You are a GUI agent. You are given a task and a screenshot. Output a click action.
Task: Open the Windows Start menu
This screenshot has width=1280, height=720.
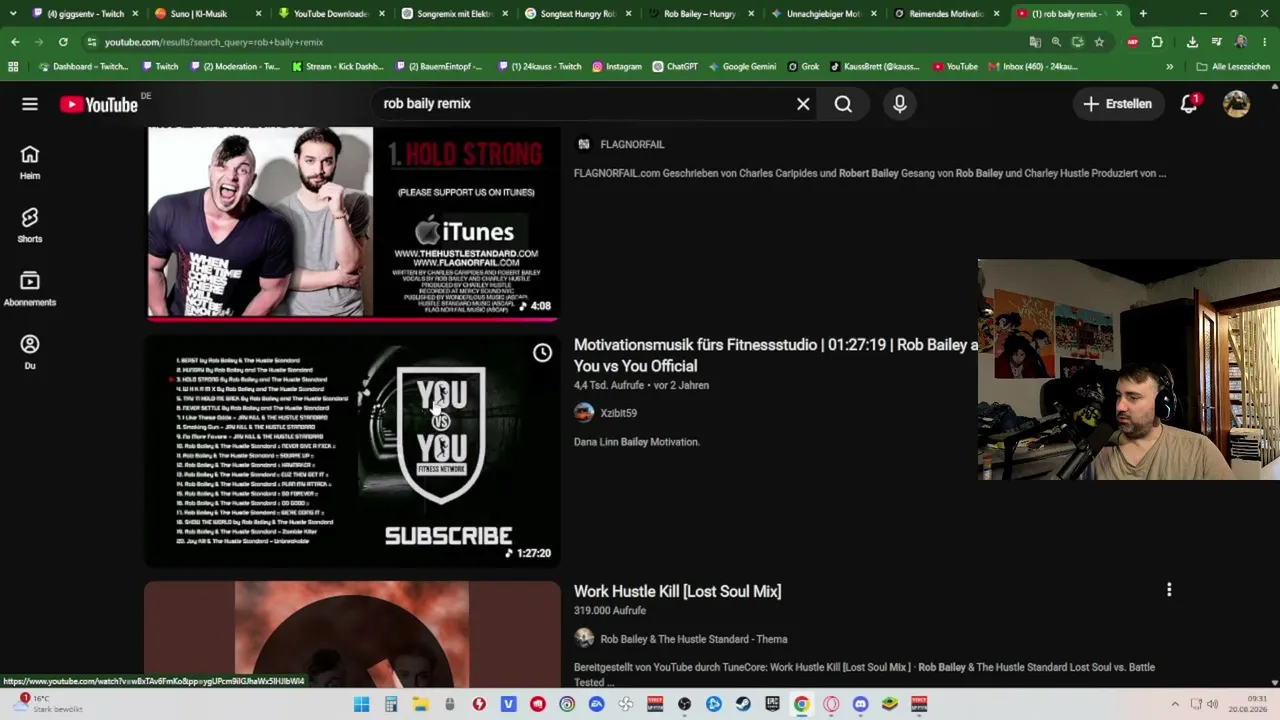(361, 704)
